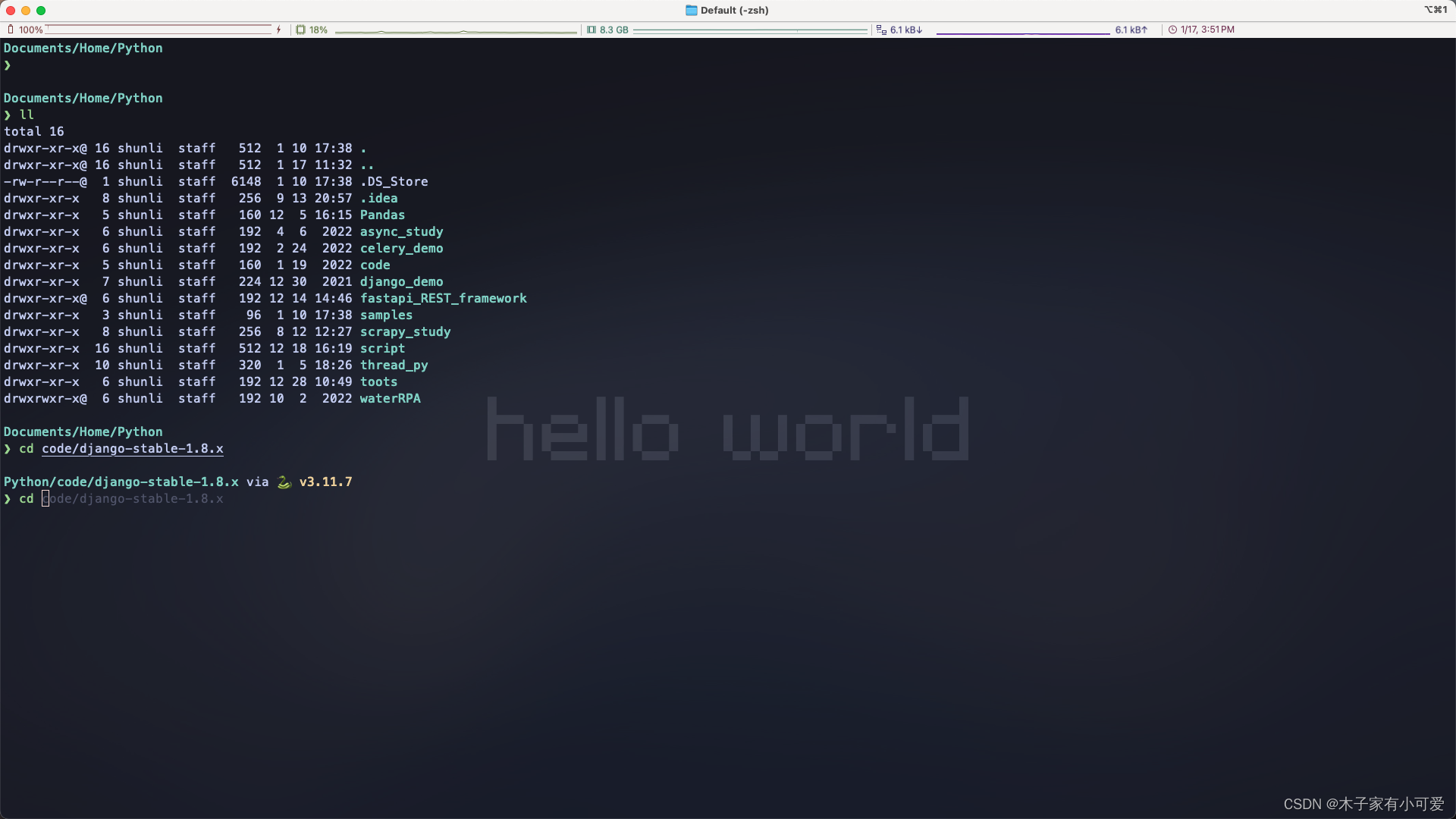Select the terminal input field
Screen dimensions: 1456x819
pos(46,498)
